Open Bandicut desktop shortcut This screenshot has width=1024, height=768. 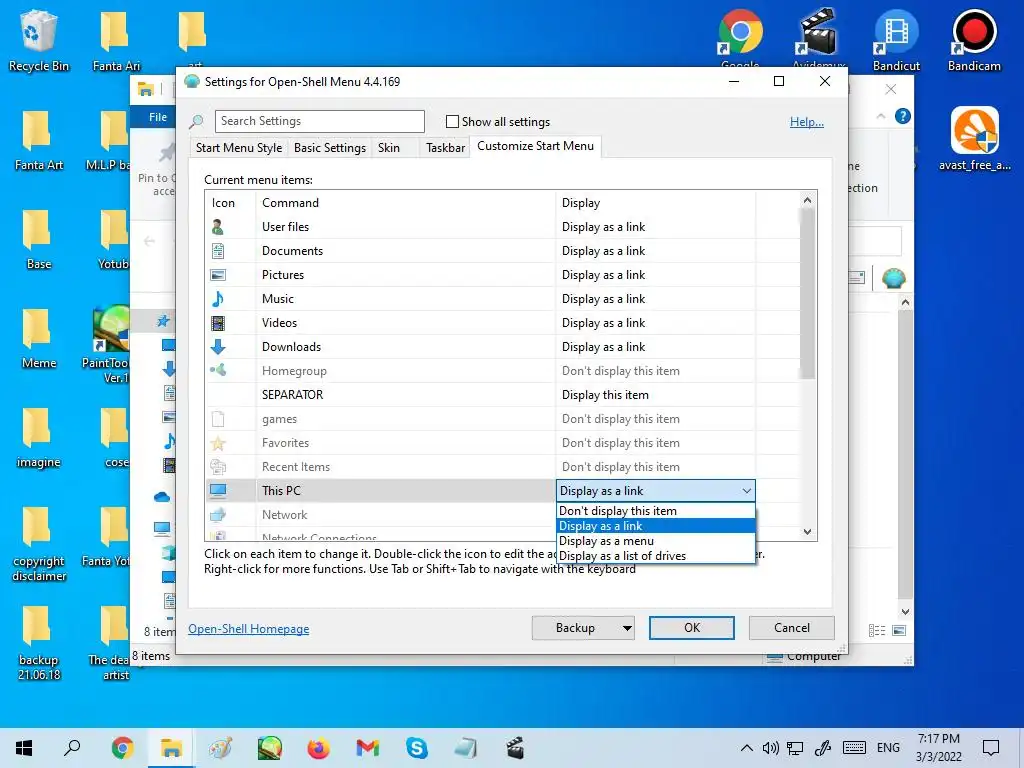tap(896, 41)
